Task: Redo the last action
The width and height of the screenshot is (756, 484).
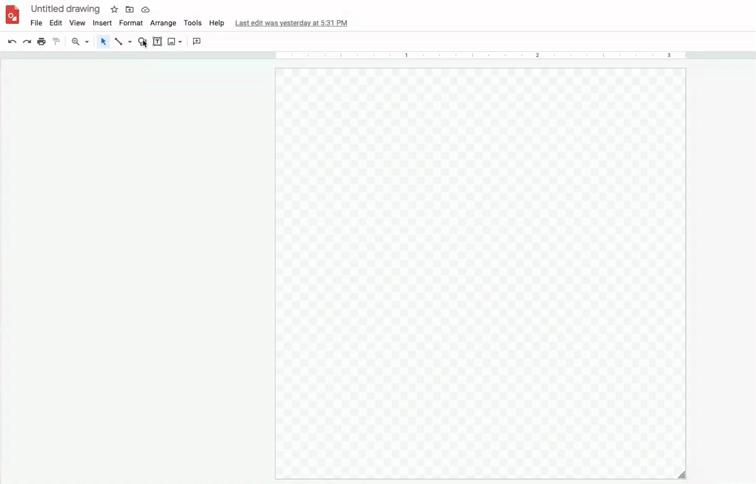Action: [27, 41]
